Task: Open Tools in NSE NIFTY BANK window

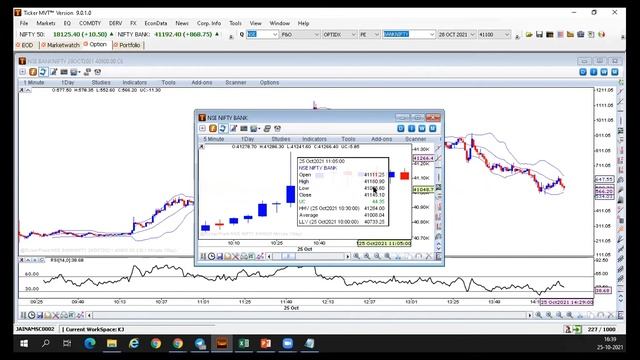Action: pyautogui.click(x=348, y=139)
